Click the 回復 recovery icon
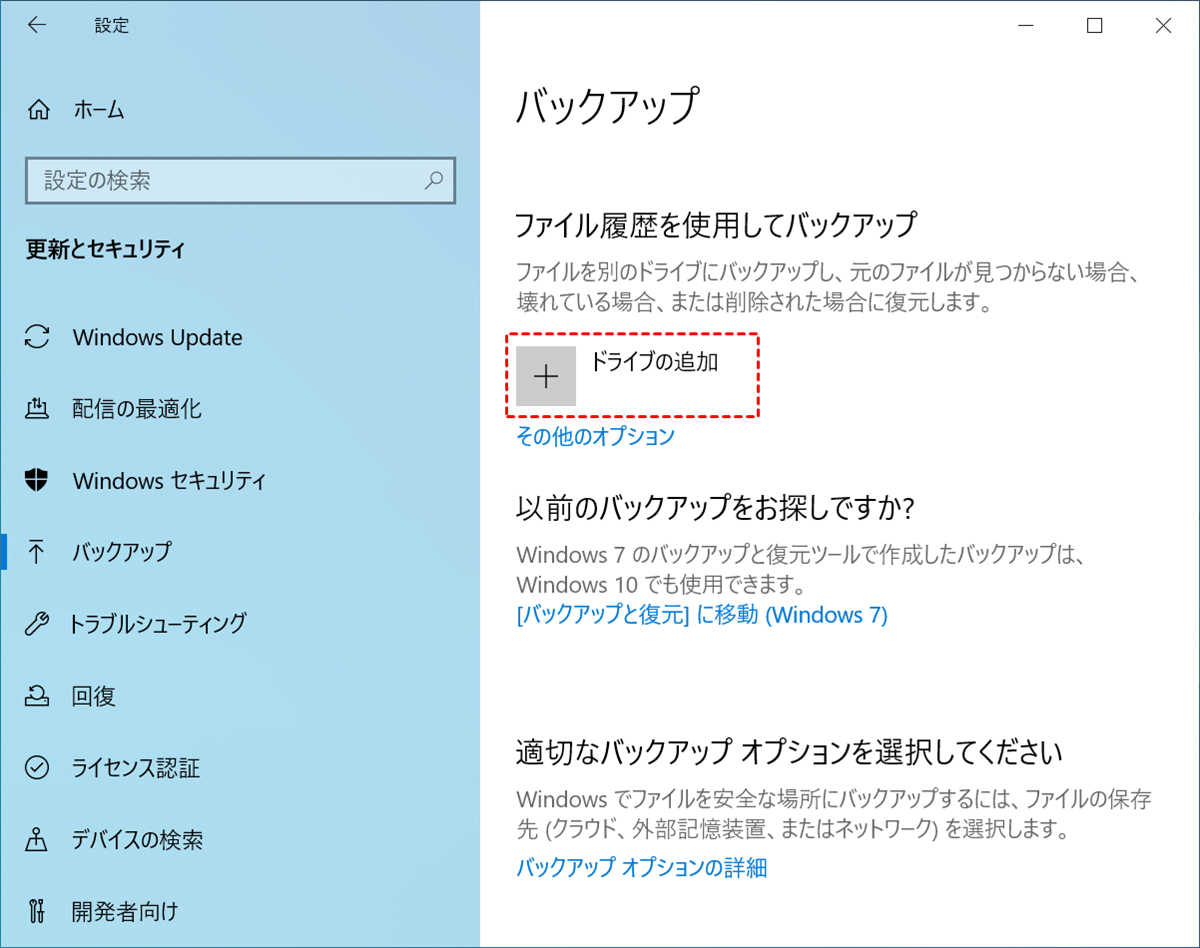 (x=37, y=696)
